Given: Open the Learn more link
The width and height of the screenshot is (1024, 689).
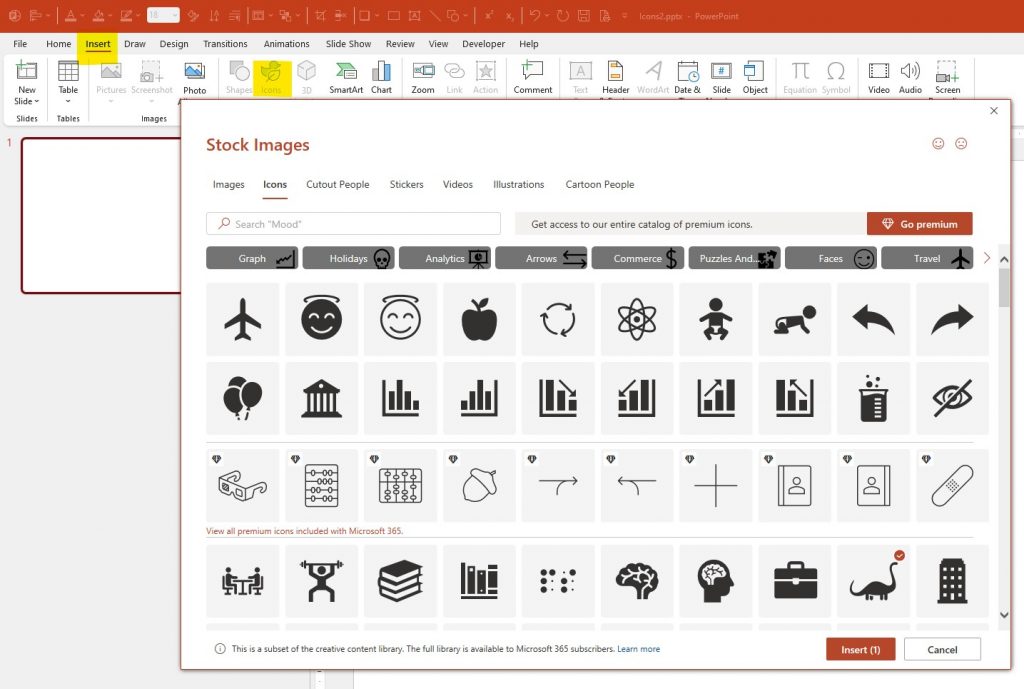Looking at the screenshot, I should pyautogui.click(x=638, y=649).
